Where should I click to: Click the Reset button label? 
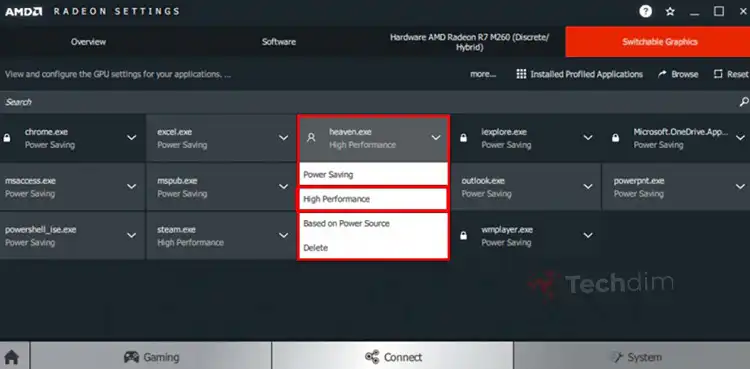pyautogui.click(x=738, y=74)
